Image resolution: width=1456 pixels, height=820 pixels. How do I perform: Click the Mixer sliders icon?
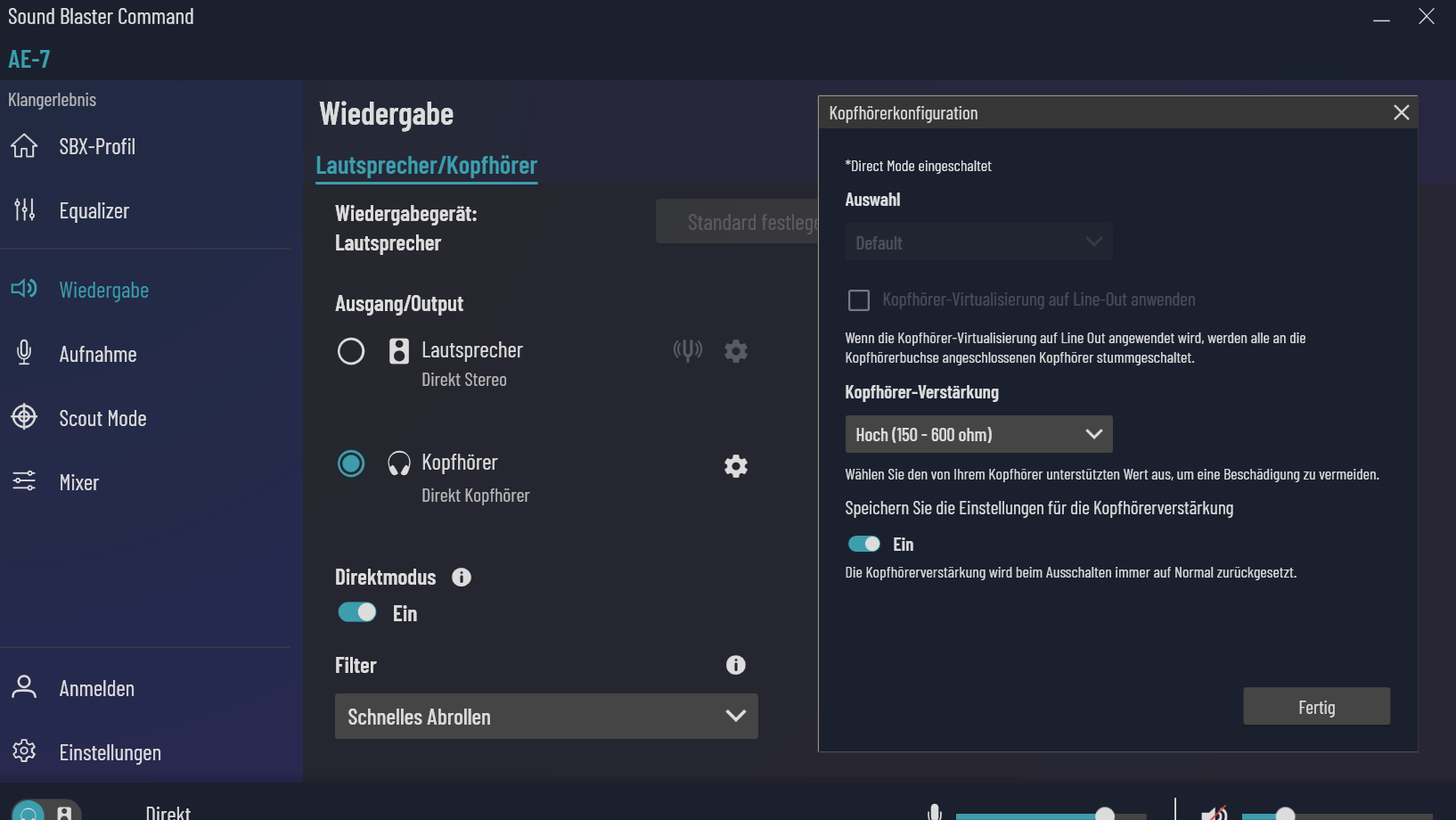(x=24, y=481)
